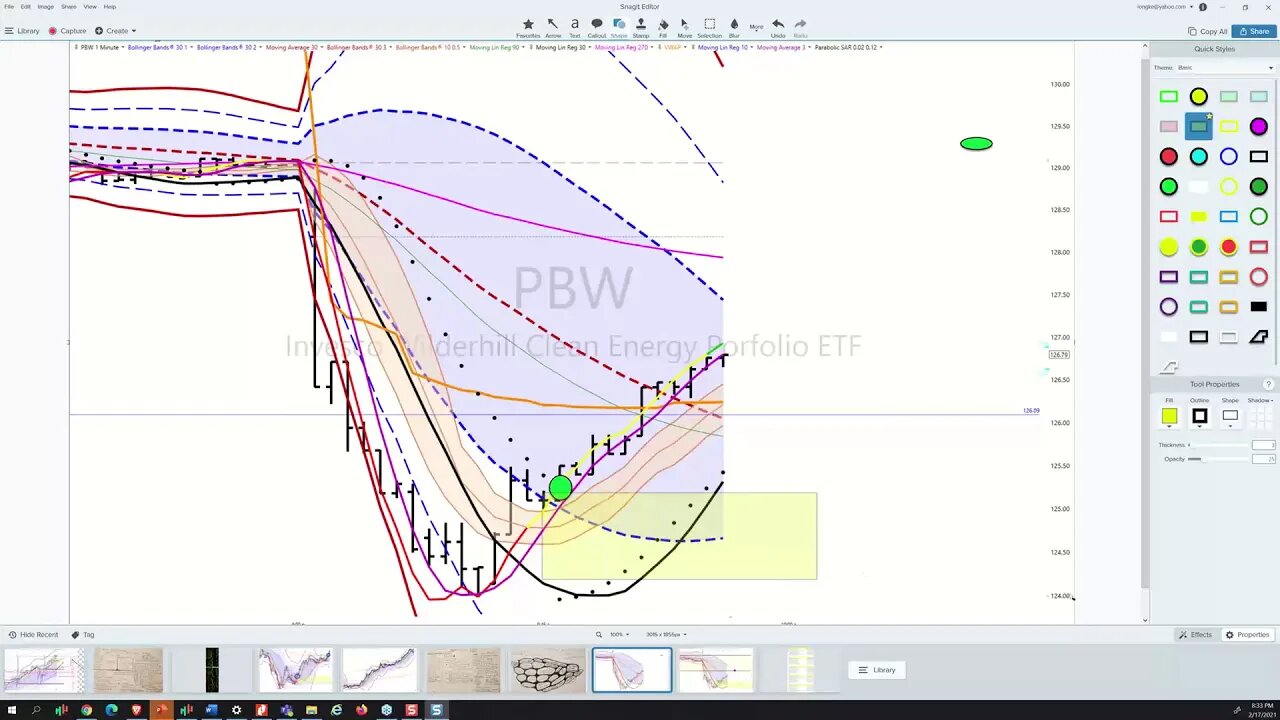
Task: Select the Fill tool
Action: (x=663, y=27)
